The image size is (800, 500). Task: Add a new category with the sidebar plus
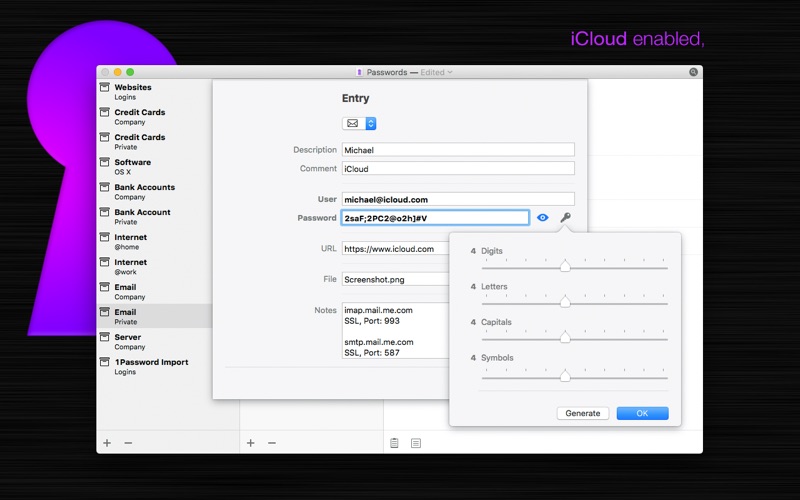pyautogui.click(x=107, y=443)
